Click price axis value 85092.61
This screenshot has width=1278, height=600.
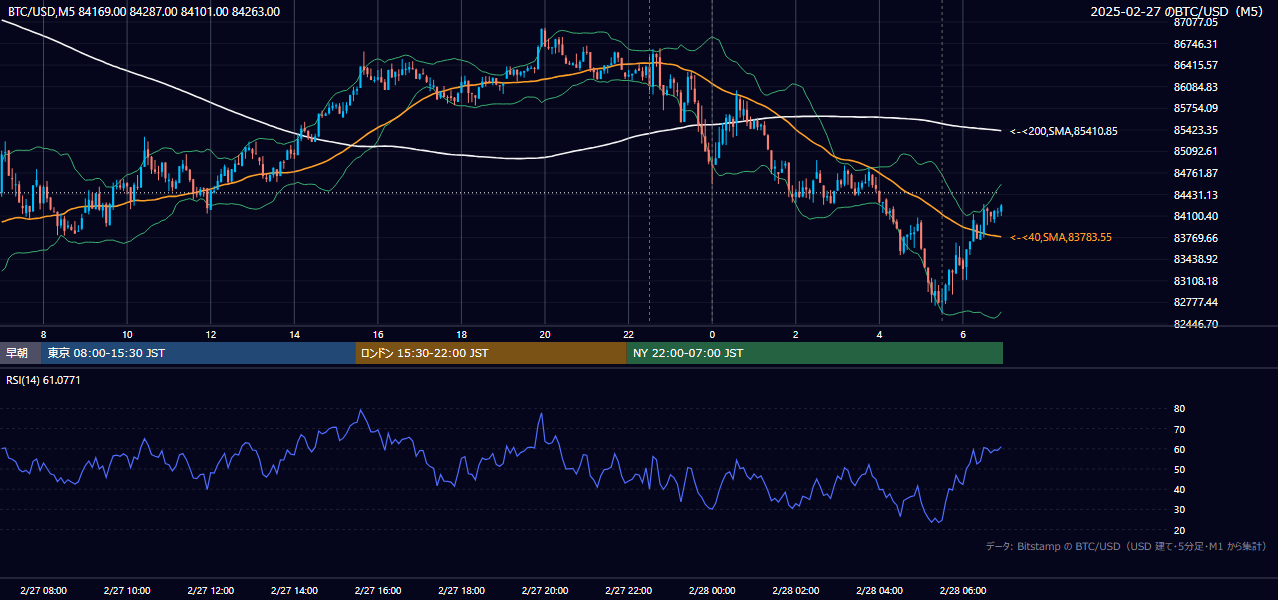click(1195, 151)
